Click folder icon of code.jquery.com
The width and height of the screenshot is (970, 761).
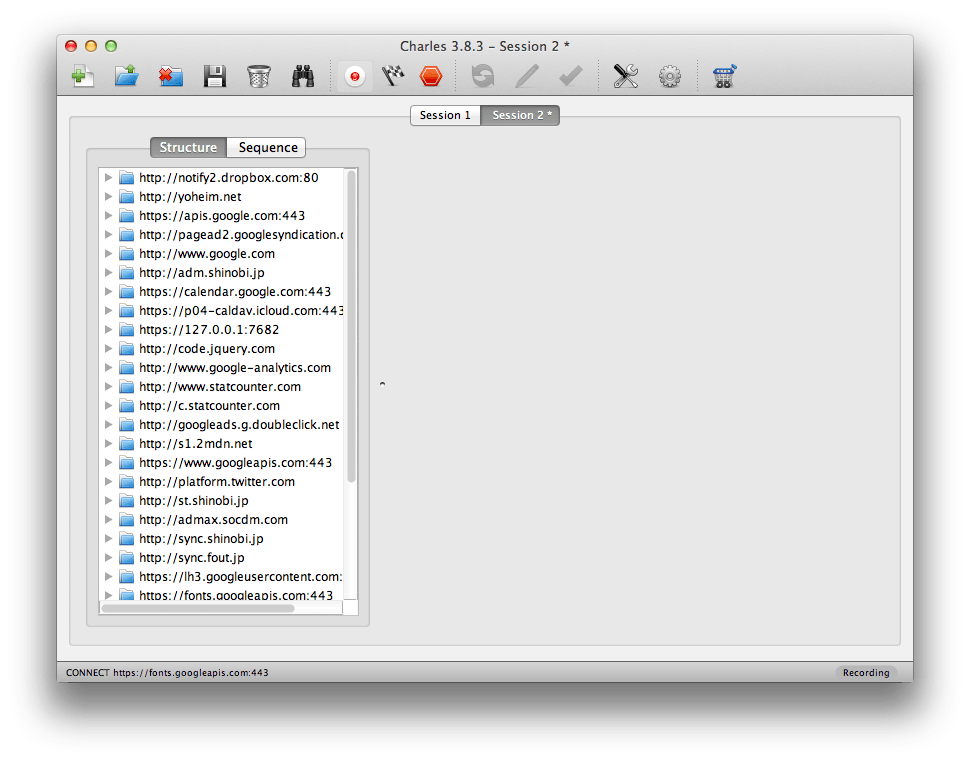tap(127, 349)
